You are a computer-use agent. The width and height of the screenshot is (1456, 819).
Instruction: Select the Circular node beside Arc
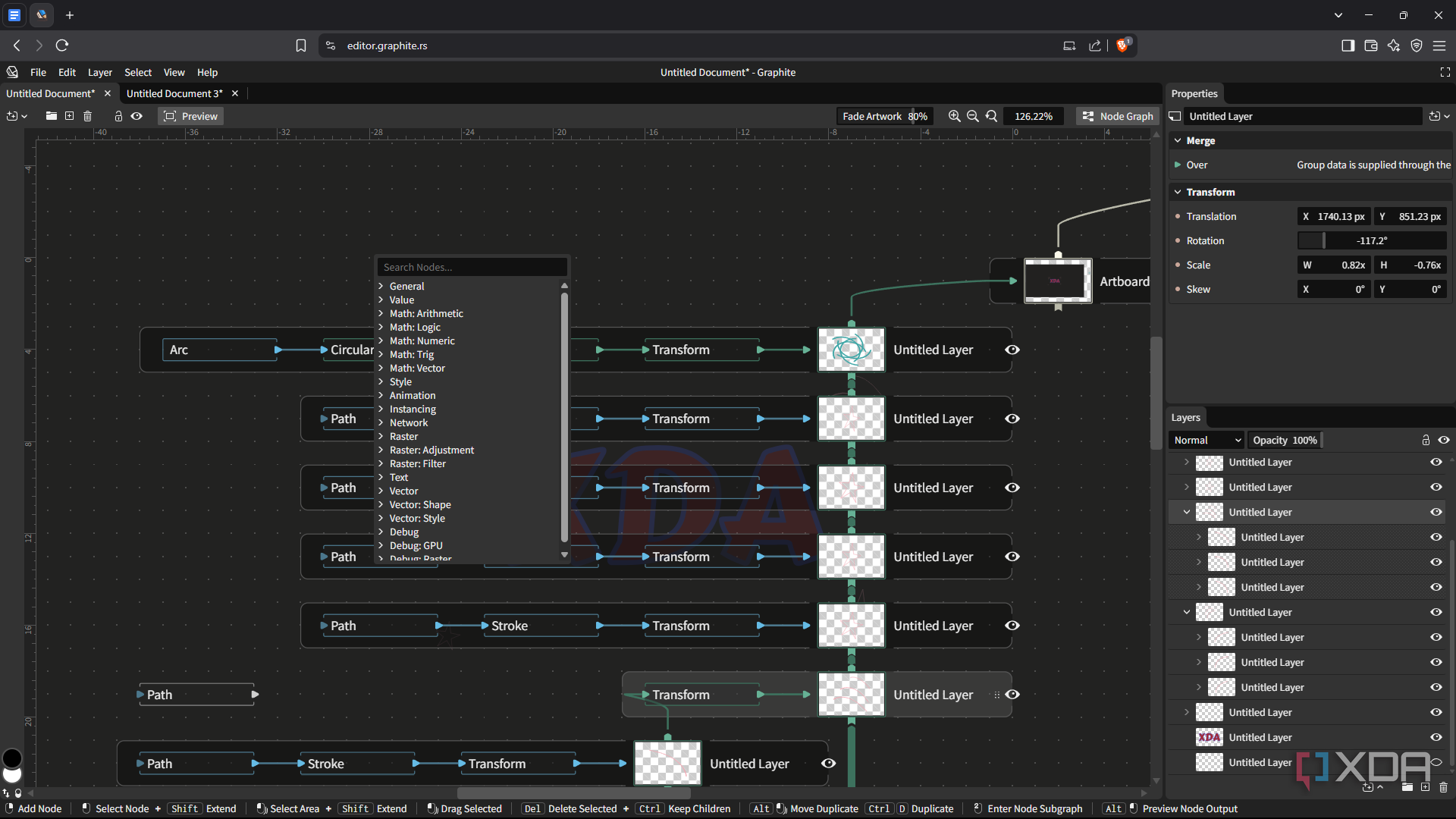[351, 350]
